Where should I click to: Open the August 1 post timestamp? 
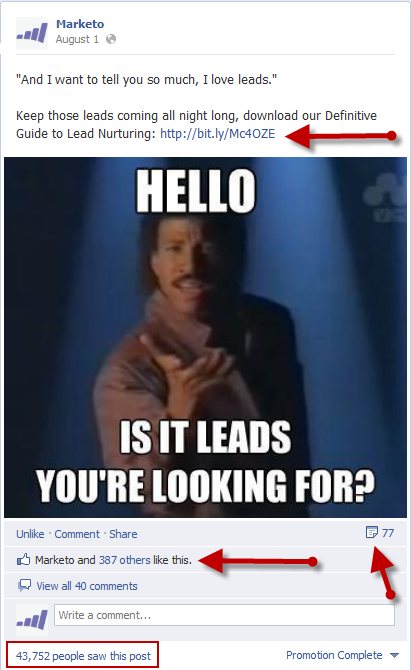click(77, 39)
